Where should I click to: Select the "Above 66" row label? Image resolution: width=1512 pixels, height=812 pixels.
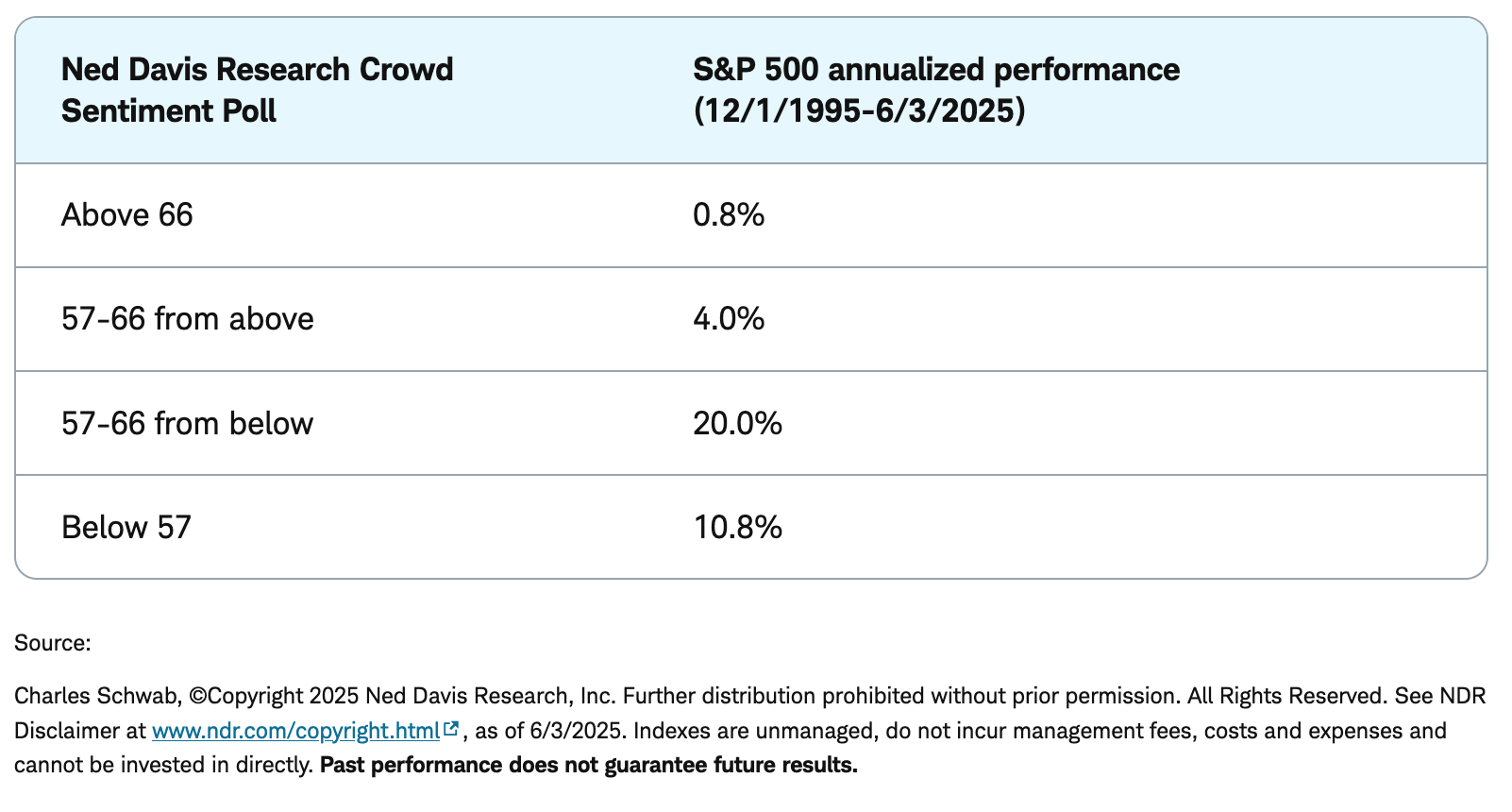pos(126,215)
